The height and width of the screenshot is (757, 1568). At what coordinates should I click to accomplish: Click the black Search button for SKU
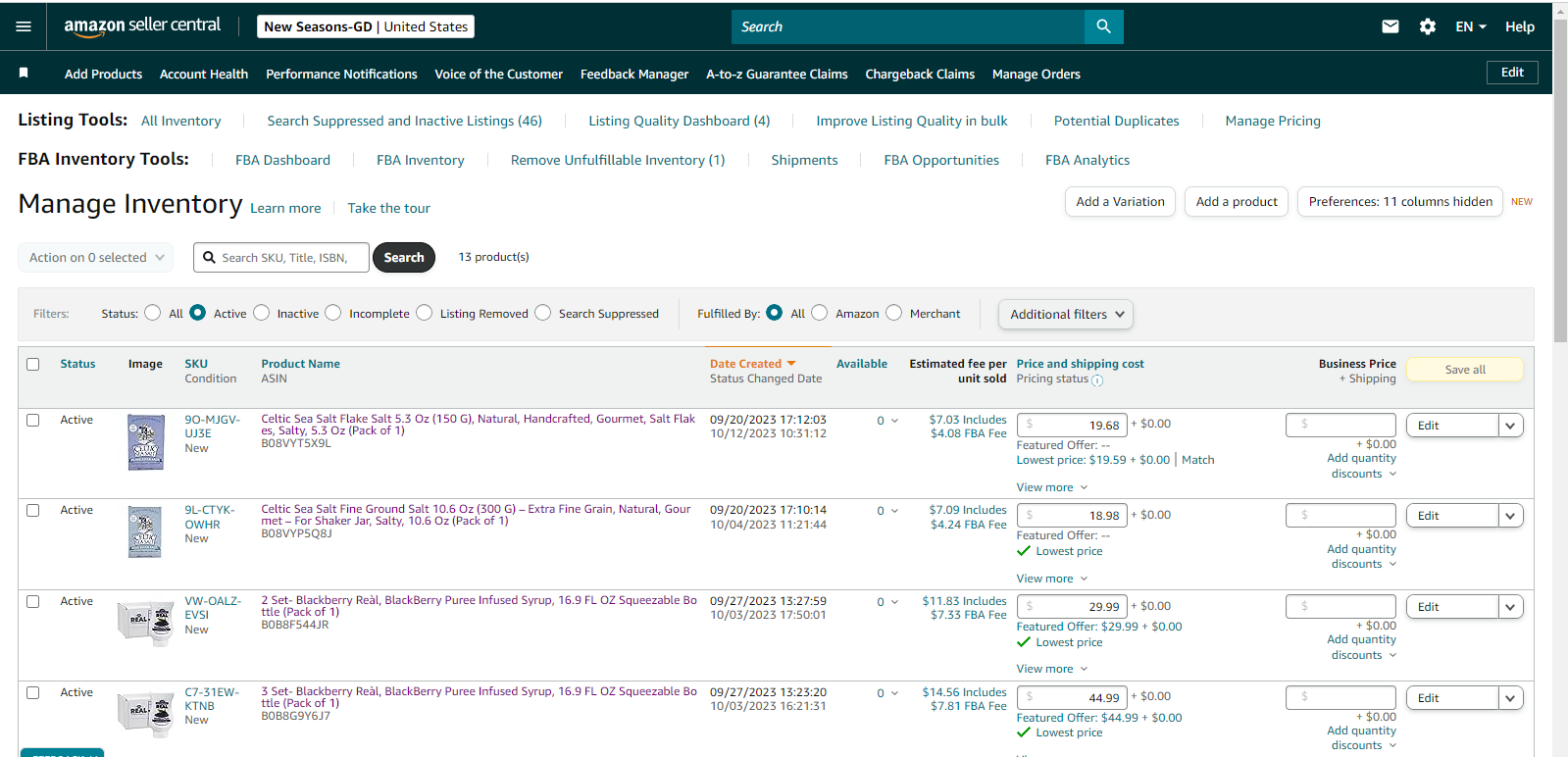[404, 257]
